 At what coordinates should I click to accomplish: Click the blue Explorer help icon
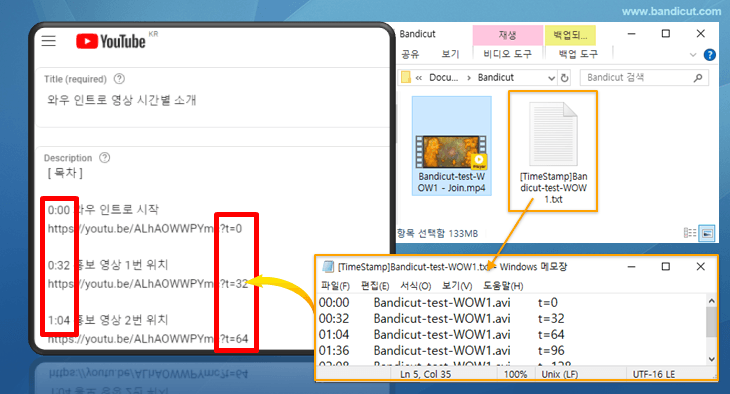click(x=710, y=54)
